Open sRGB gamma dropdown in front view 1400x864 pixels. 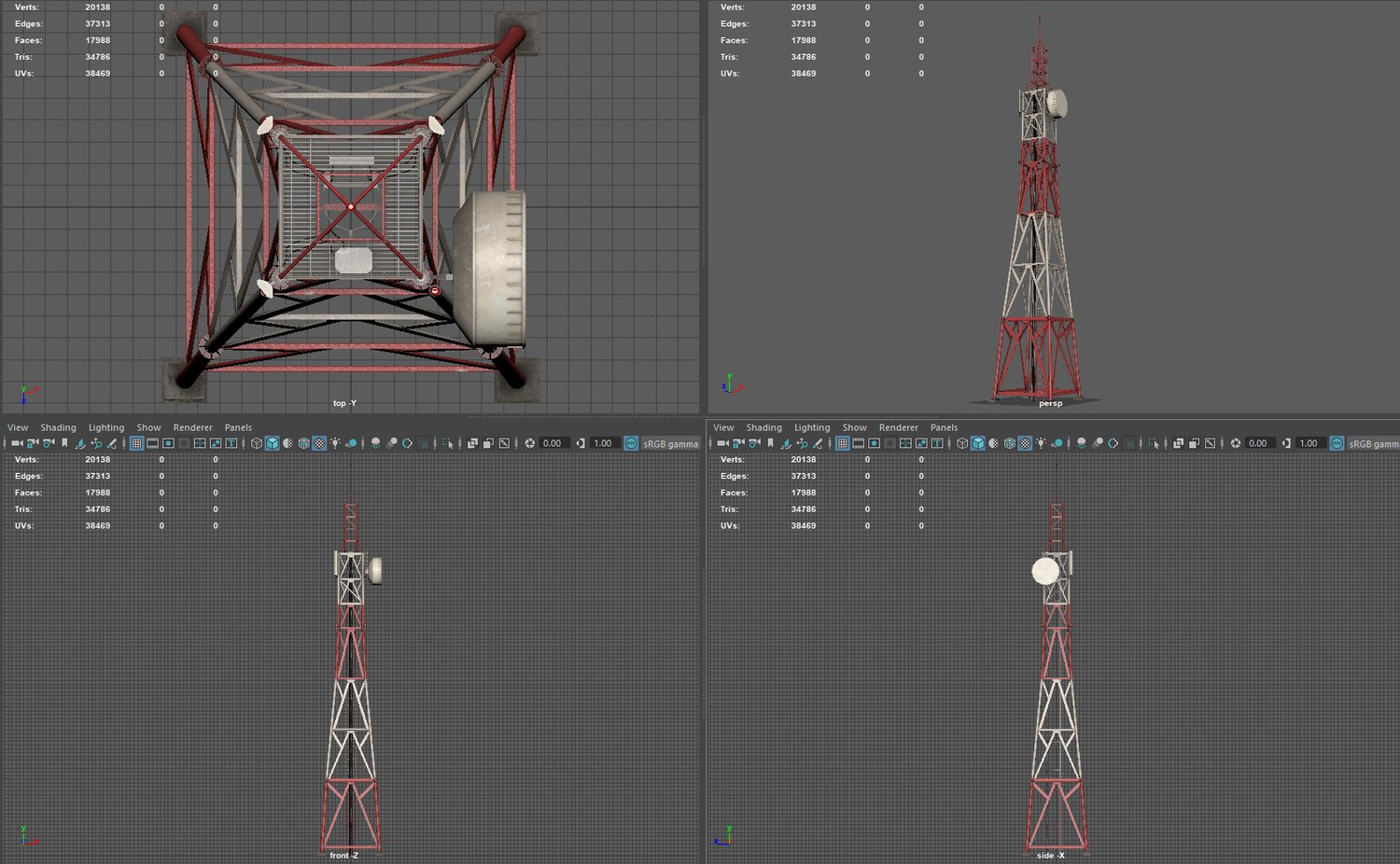coord(670,444)
